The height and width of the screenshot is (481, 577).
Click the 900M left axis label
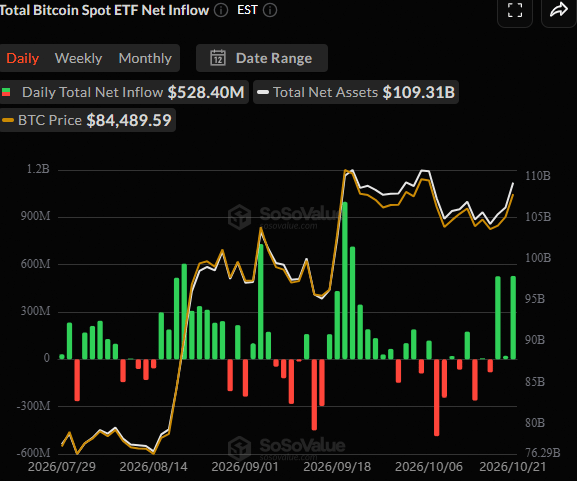point(35,216)
